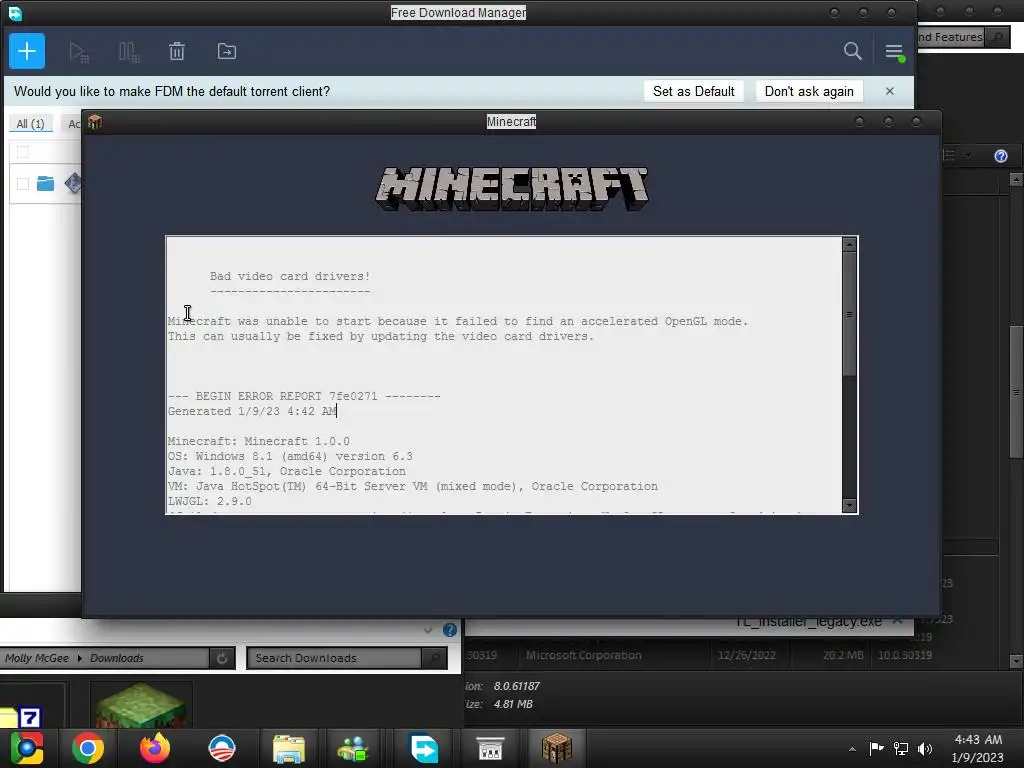Toggle the select-all checkbox in FDM list
1024x768 pixels.
[x=23, y=152]
